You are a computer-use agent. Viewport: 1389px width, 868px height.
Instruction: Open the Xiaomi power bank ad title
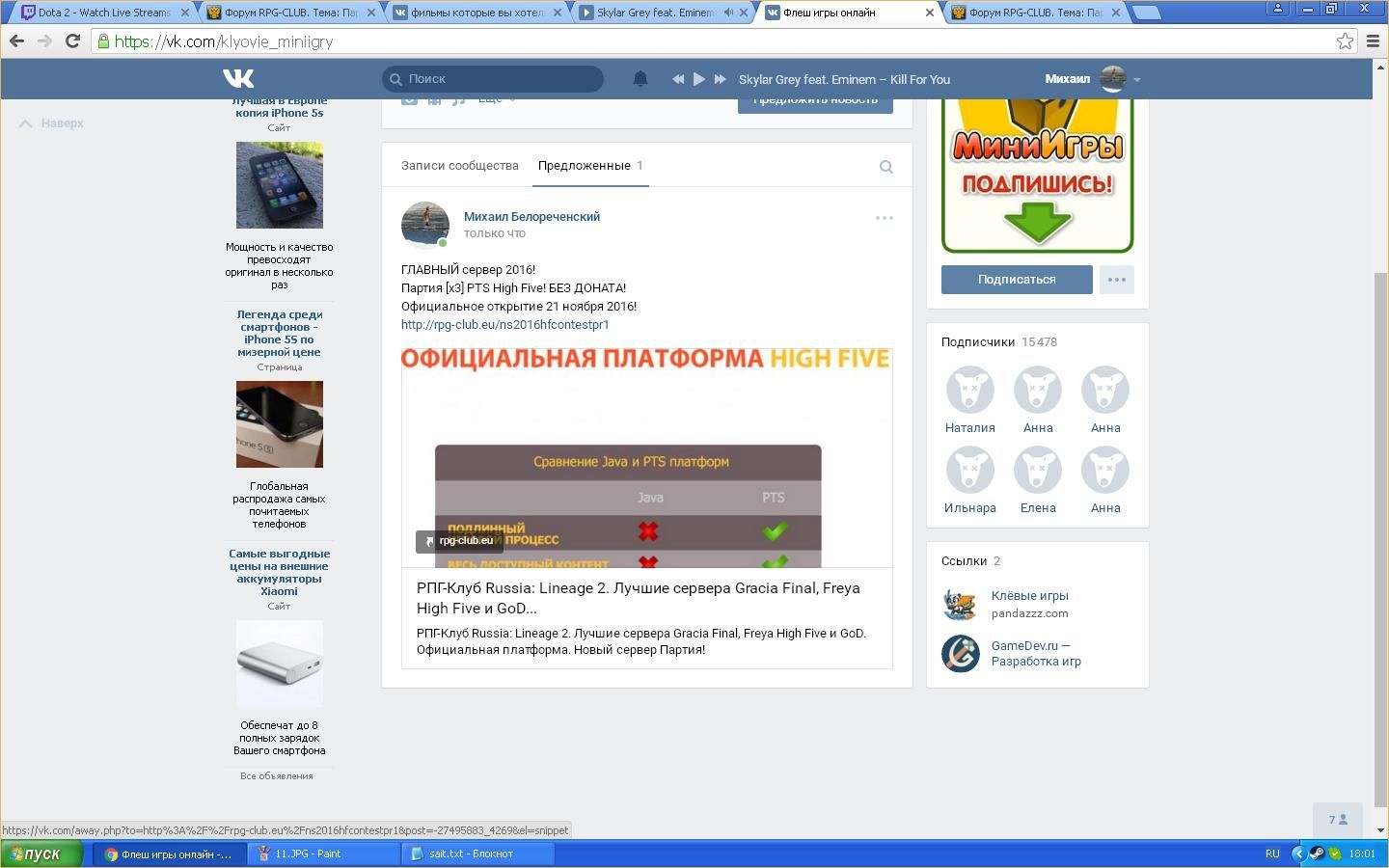[x=280, y=572]
